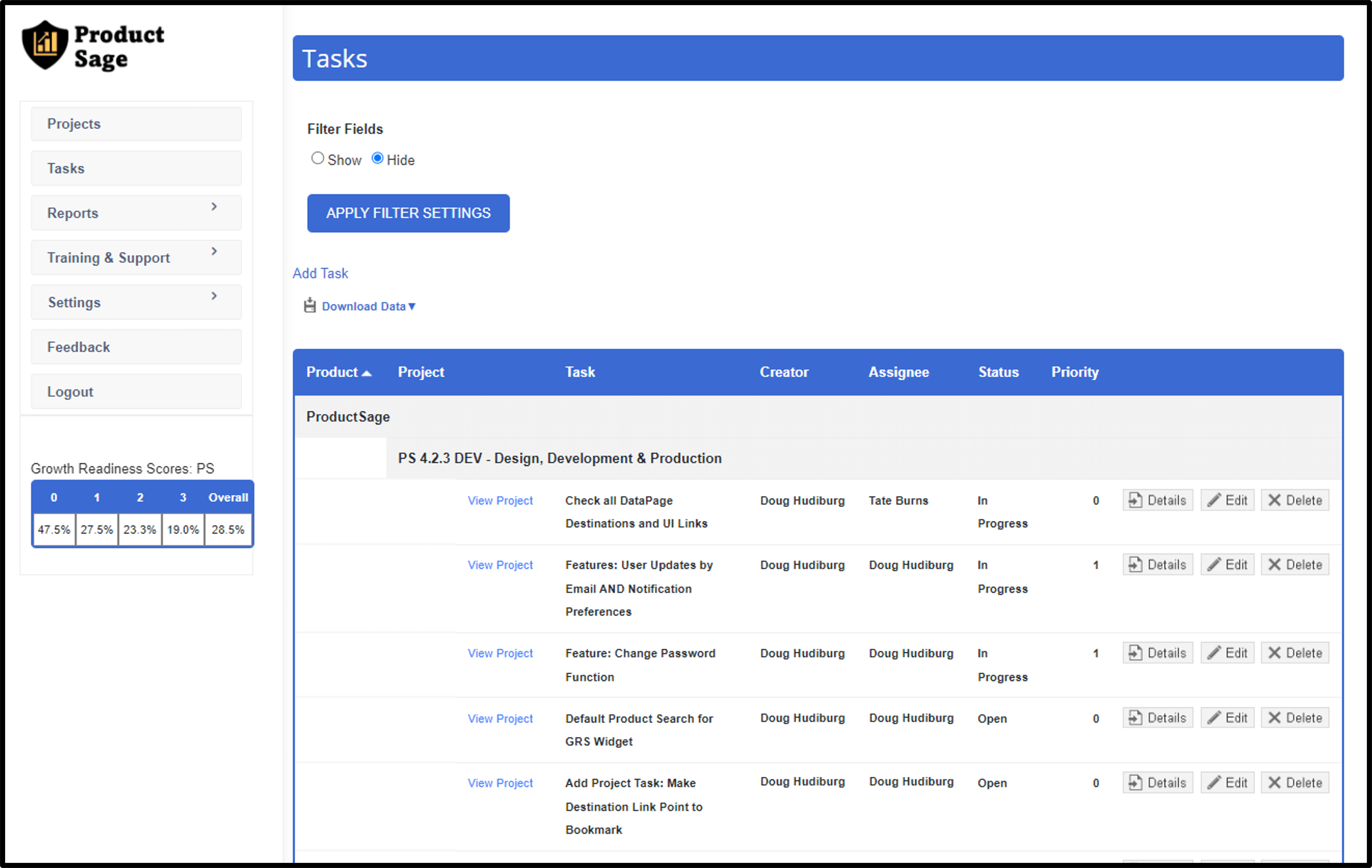This screenshot has width=1372, height=868.
Task: Click the 19.0% readiness score cell
Action: click(x=183, y=529)
